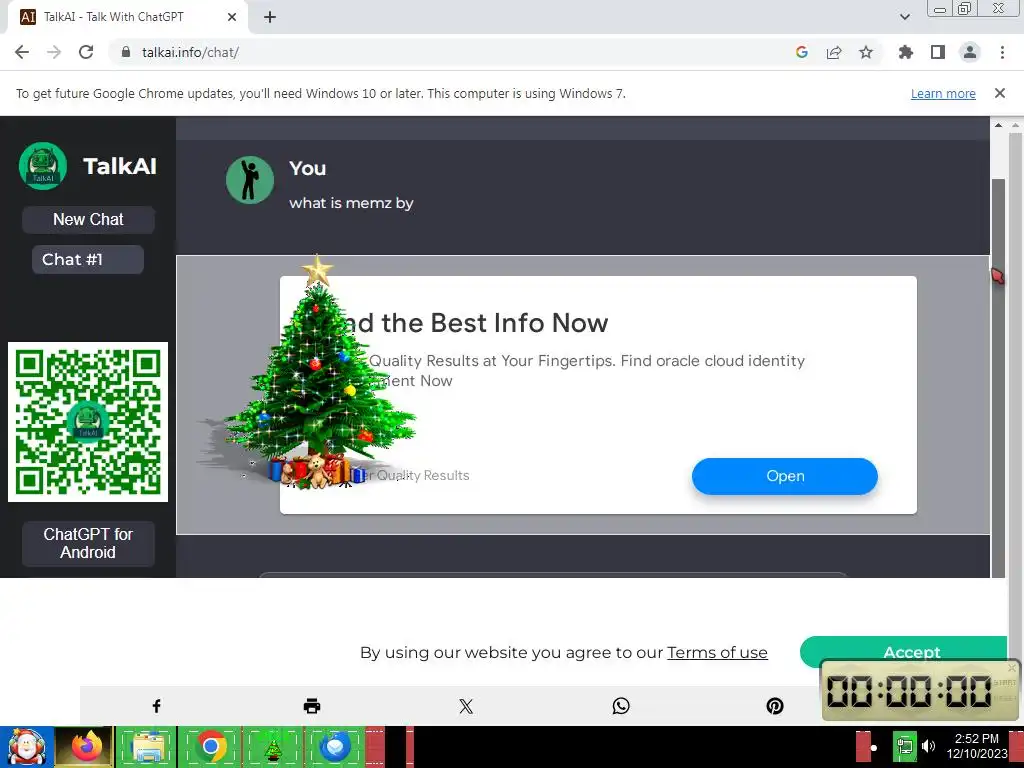Image resolution: width=1024 pixels, height=768 pixels.
Task: Open Chat #1 from the sidebar
Action: (88, 259)
